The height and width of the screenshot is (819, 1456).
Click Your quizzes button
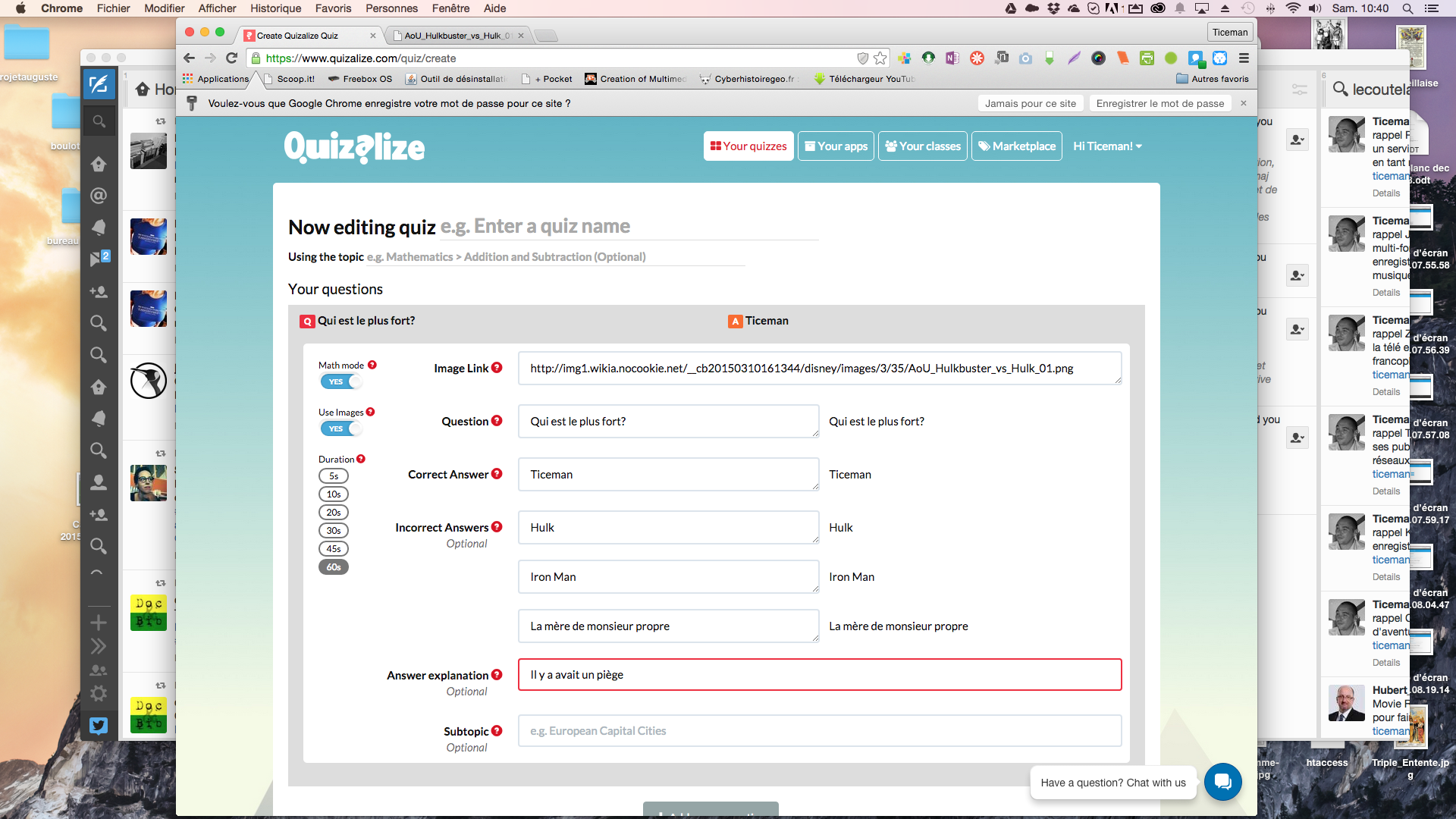[x=748, y=146]
